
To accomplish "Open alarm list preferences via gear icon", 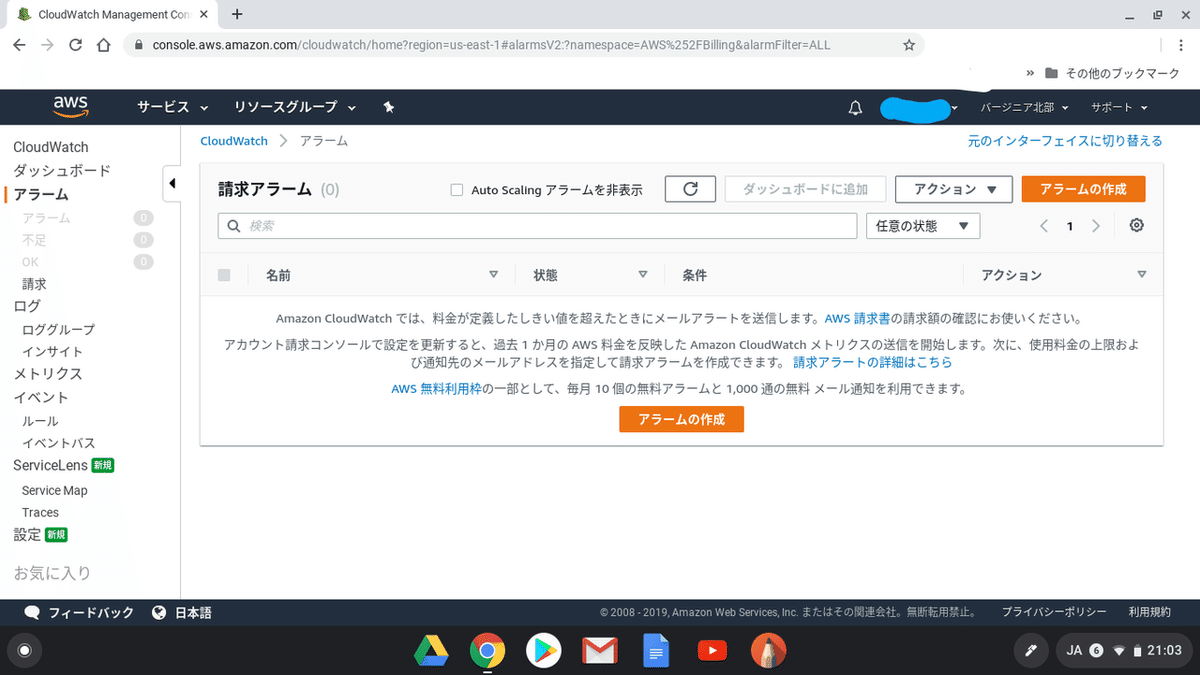I will 1136,225.
